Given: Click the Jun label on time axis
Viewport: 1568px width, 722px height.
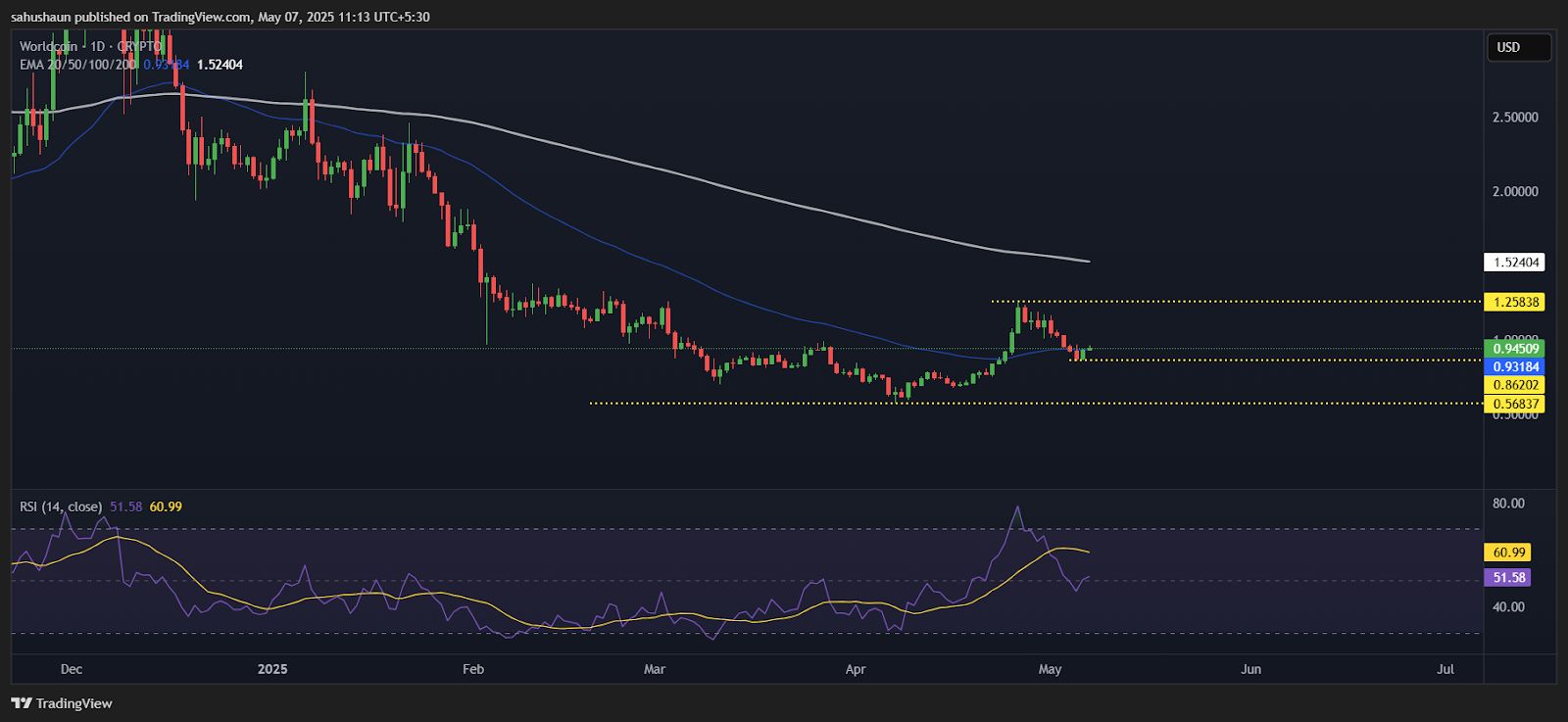Looking at the screenshot, I should pyautogui.click(x=1250, y=670).
